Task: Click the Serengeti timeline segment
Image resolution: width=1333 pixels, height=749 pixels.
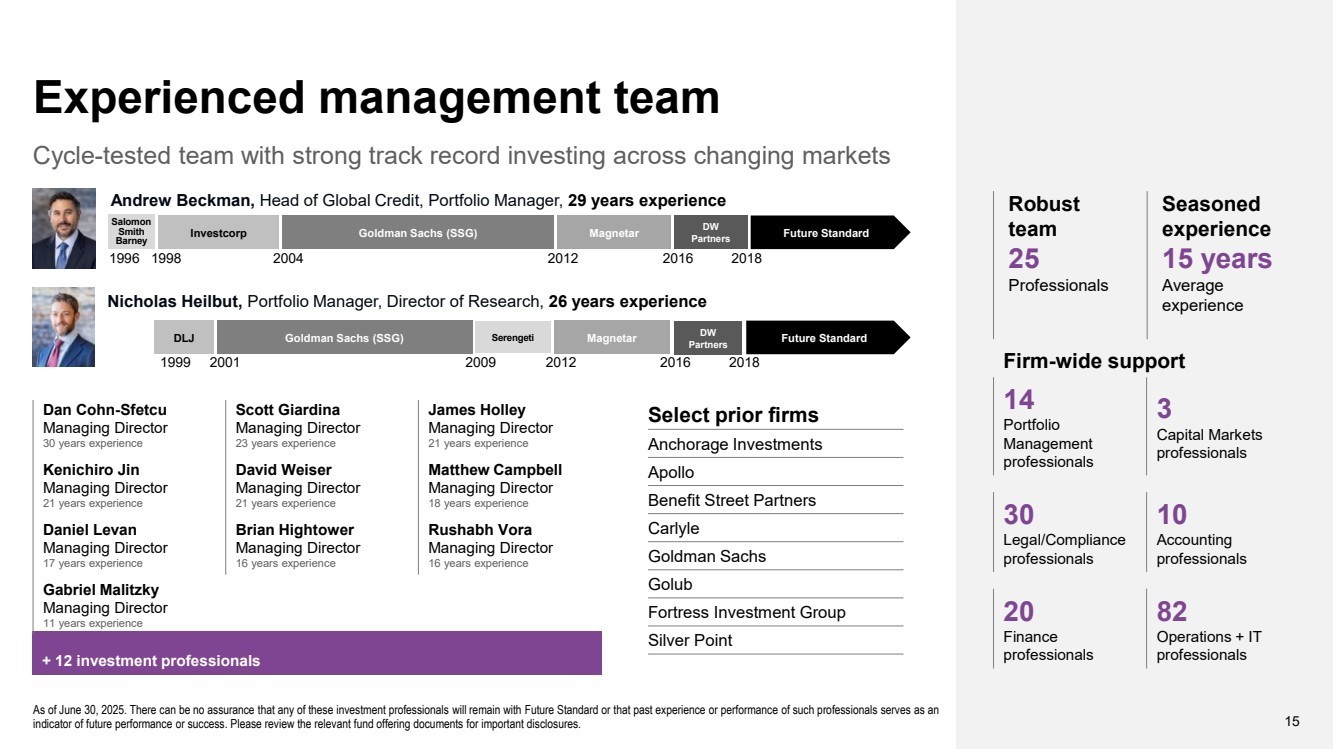Action: click(512, 338)
